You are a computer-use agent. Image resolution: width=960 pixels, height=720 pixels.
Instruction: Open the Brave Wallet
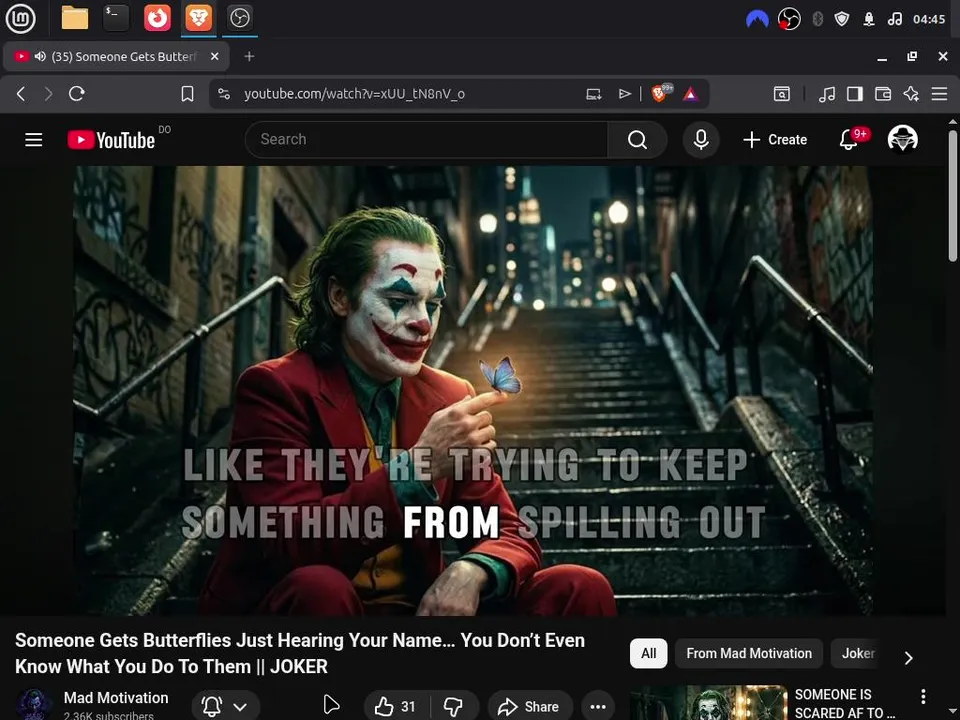point(883,94)
